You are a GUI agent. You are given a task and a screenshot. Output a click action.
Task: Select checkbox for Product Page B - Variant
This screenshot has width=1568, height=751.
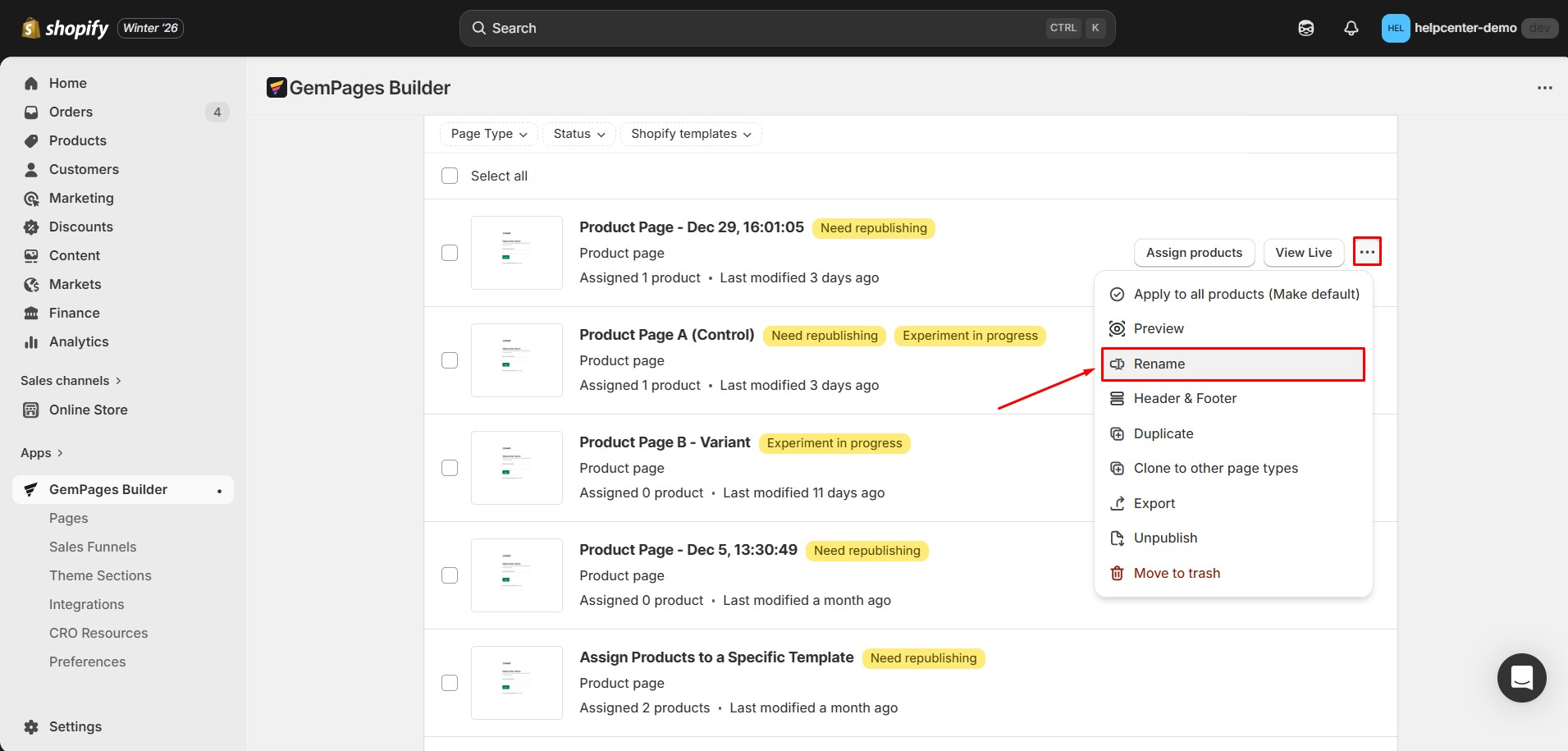click(x=450, y=468)
